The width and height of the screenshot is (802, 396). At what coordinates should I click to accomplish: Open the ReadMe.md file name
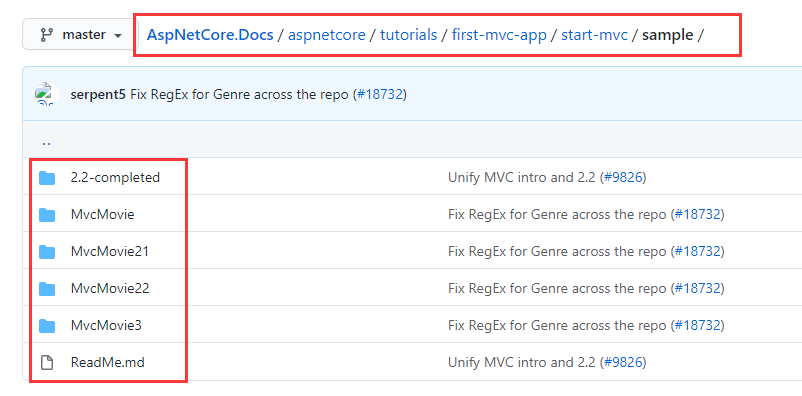[x=107, y=363]
